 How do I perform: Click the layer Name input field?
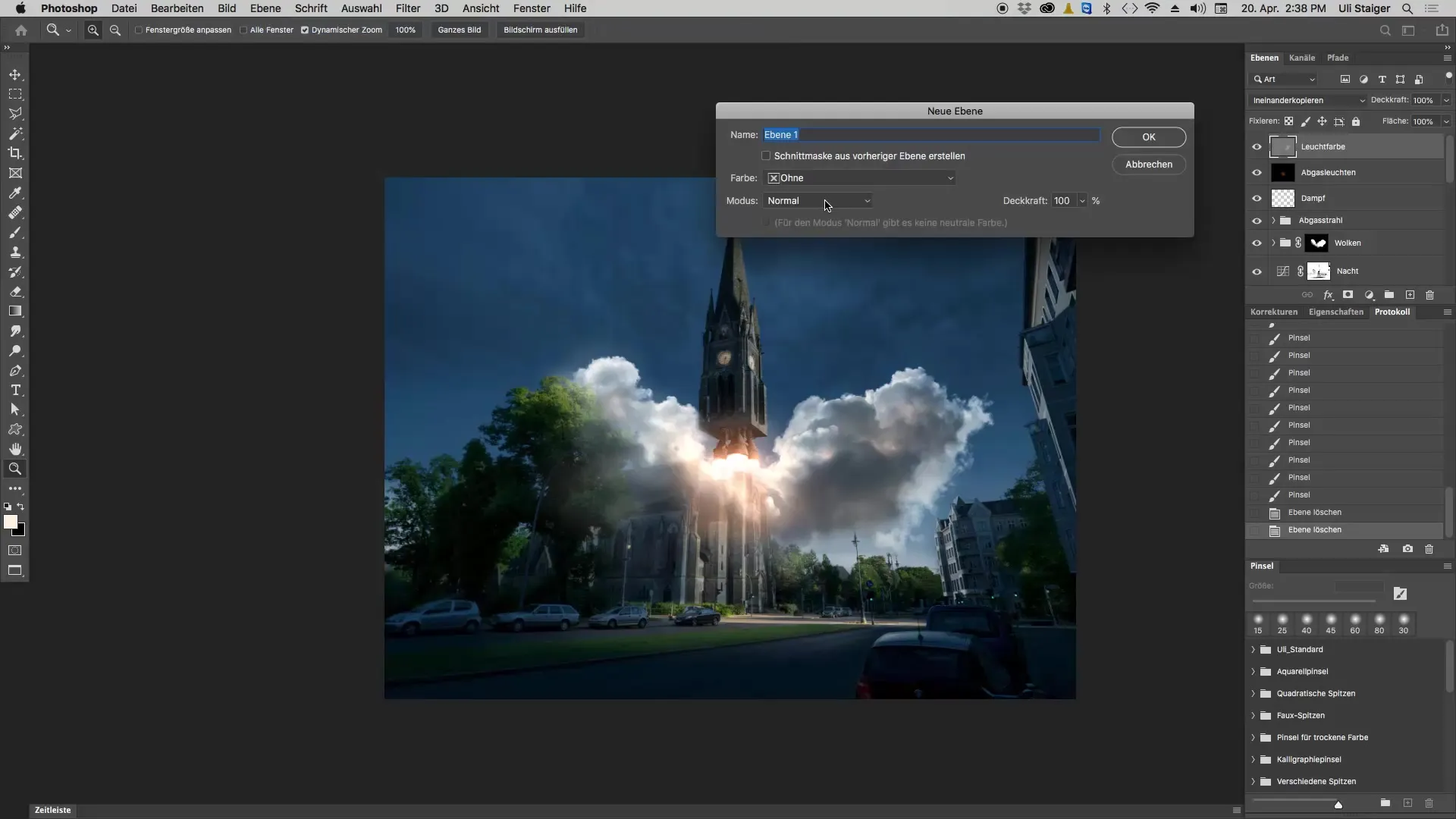(931, 135)
